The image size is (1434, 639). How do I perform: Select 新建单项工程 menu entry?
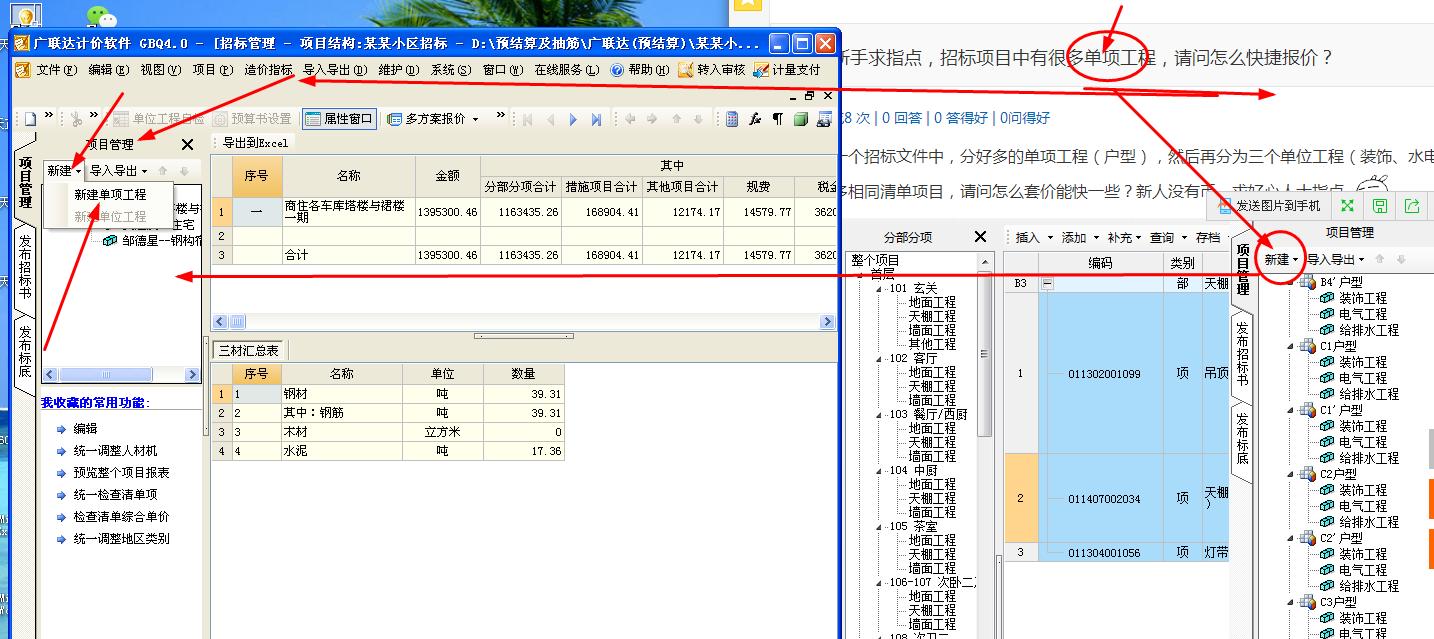[110, 194]
